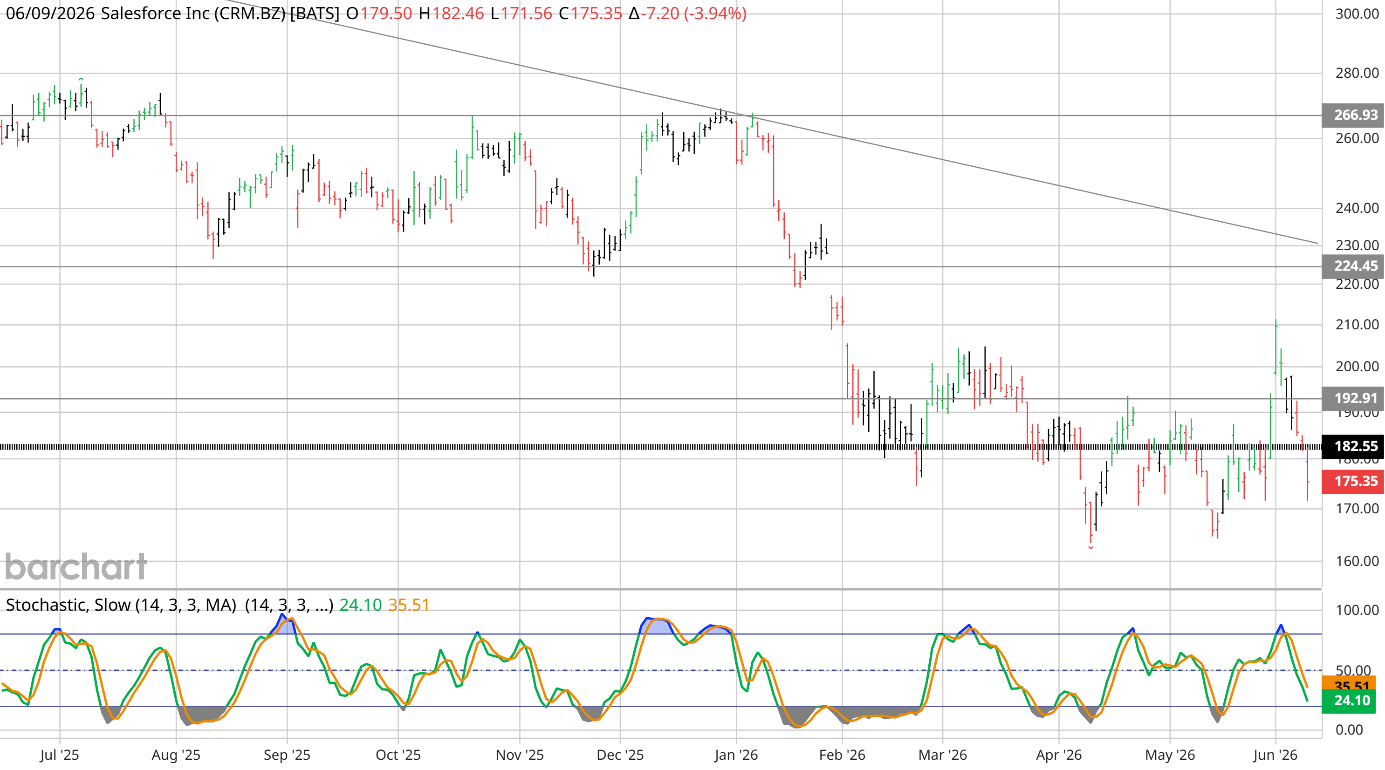Click the Sep '25 date axis label

pos(286,754)
